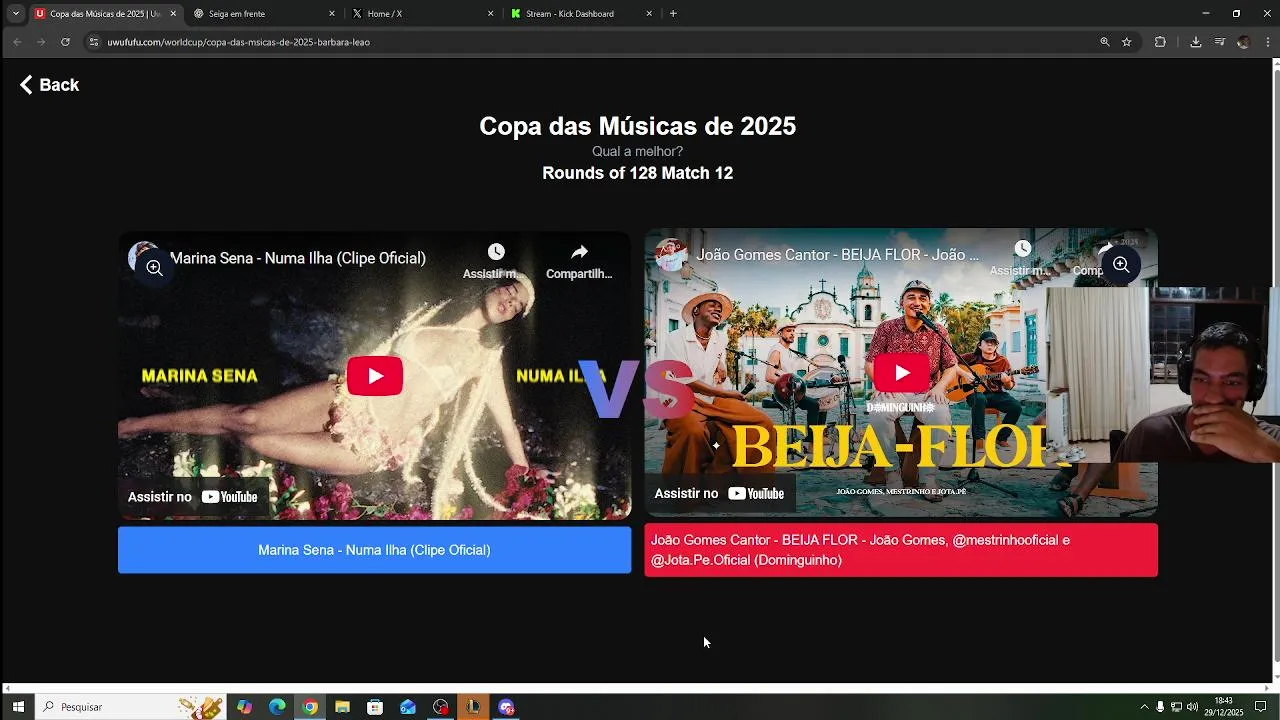Open the Chrome profile avatar
This screenshot has height=720, width=1280.
pos(1243,42)
